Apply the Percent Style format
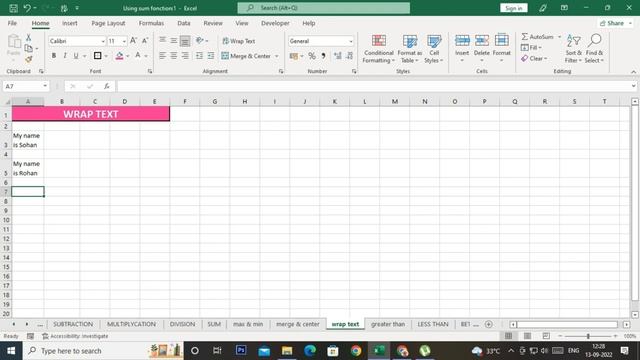The width and height of the screenshot is (640, 360). click(x=312, y=56)
